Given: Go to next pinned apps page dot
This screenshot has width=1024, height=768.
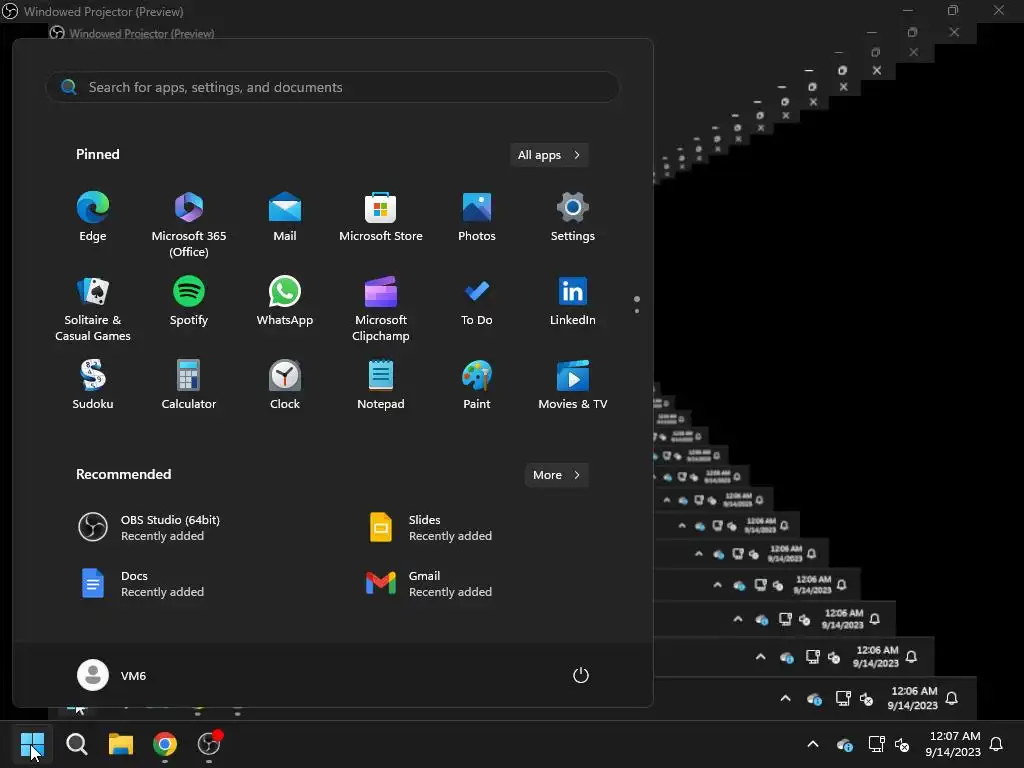Looking at the screenshot, I should click(637, 311).
